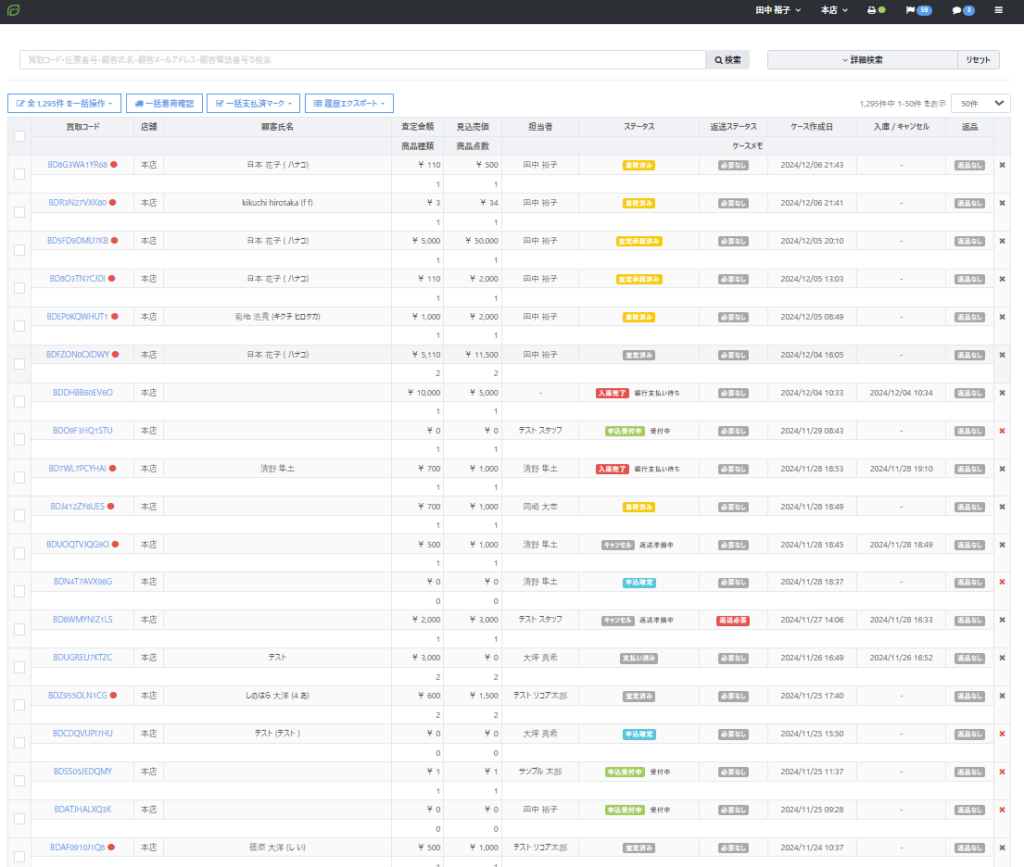Screen dimensions: 1024x867
Task: Check the checkbox for row BDR3N27VXK80
Action: coord(19,212)
